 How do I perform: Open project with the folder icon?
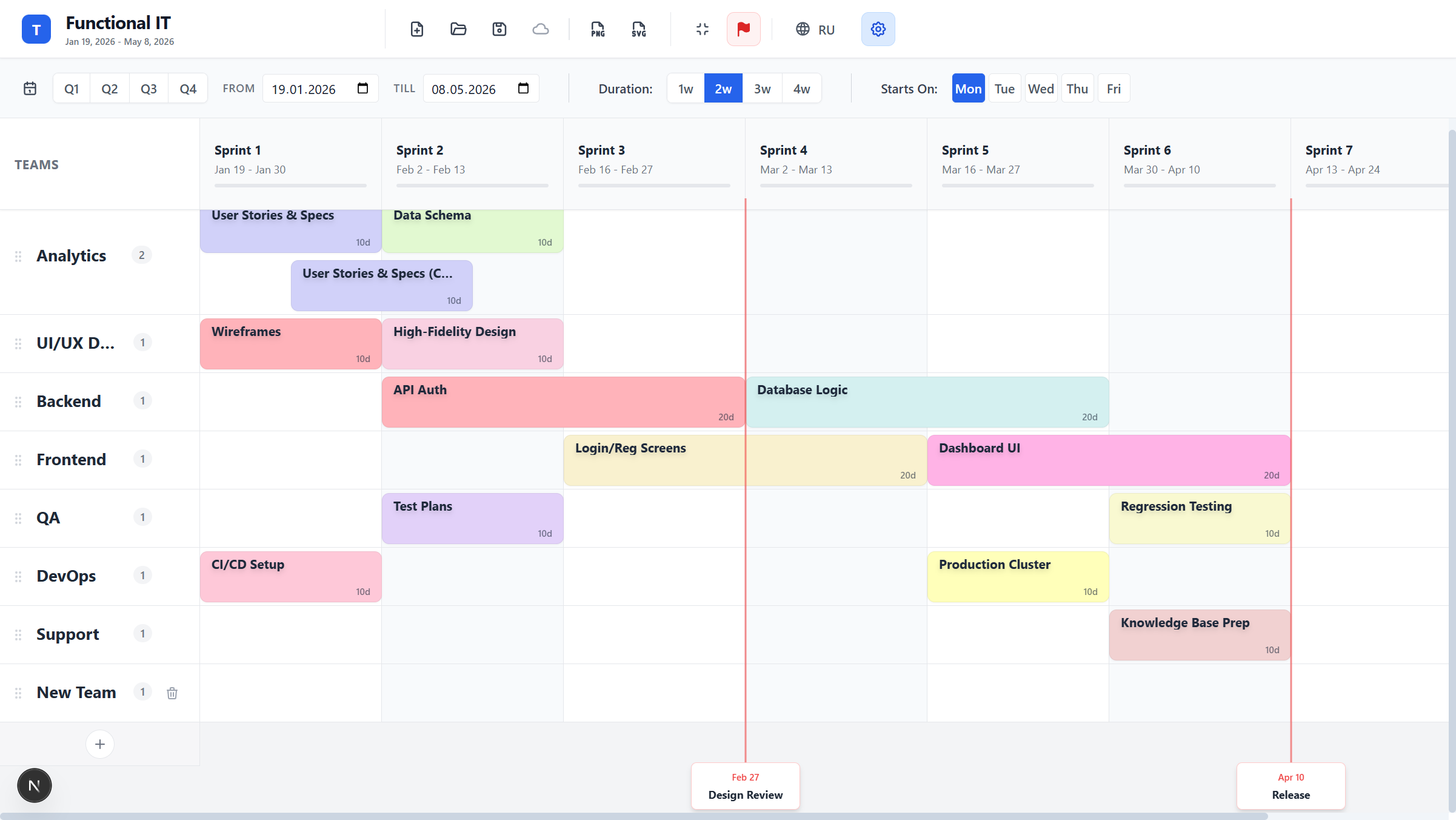(x=458, y=29)
